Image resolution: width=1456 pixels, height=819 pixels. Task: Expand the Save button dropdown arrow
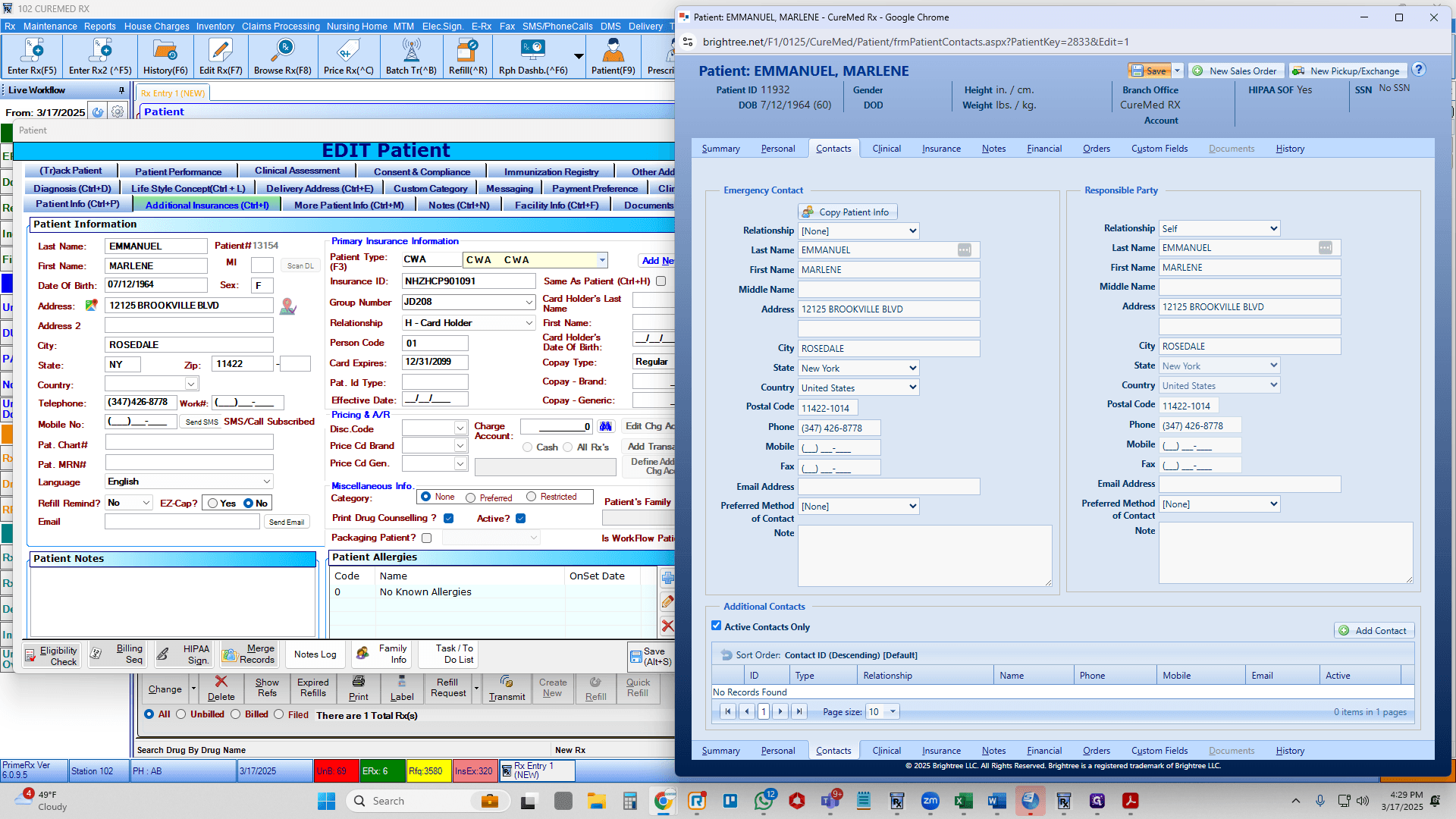point(1177,71)
